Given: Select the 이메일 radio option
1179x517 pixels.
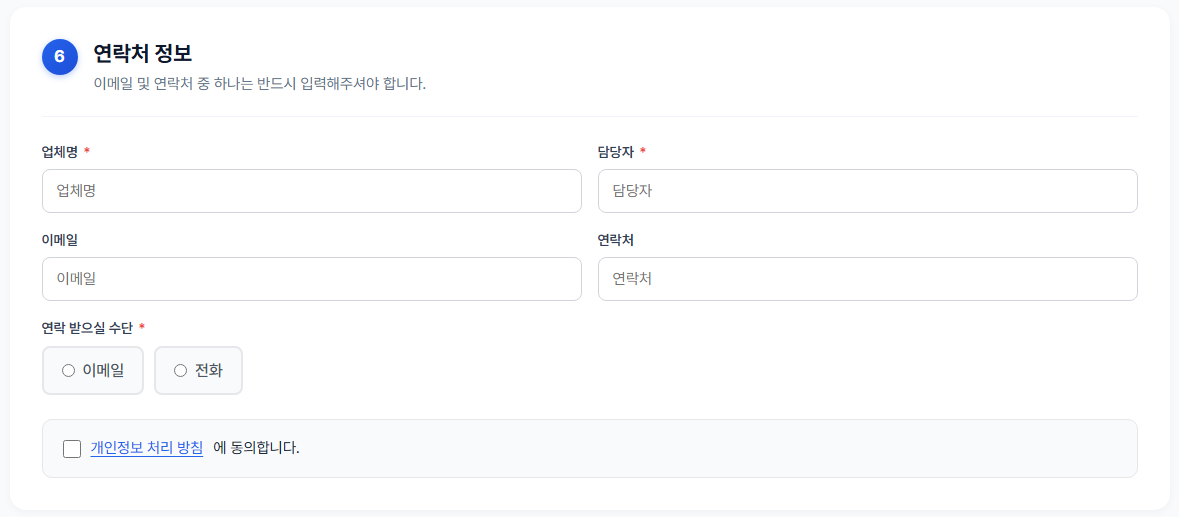Looking at the screenshot, I should [x=93, y=370].
